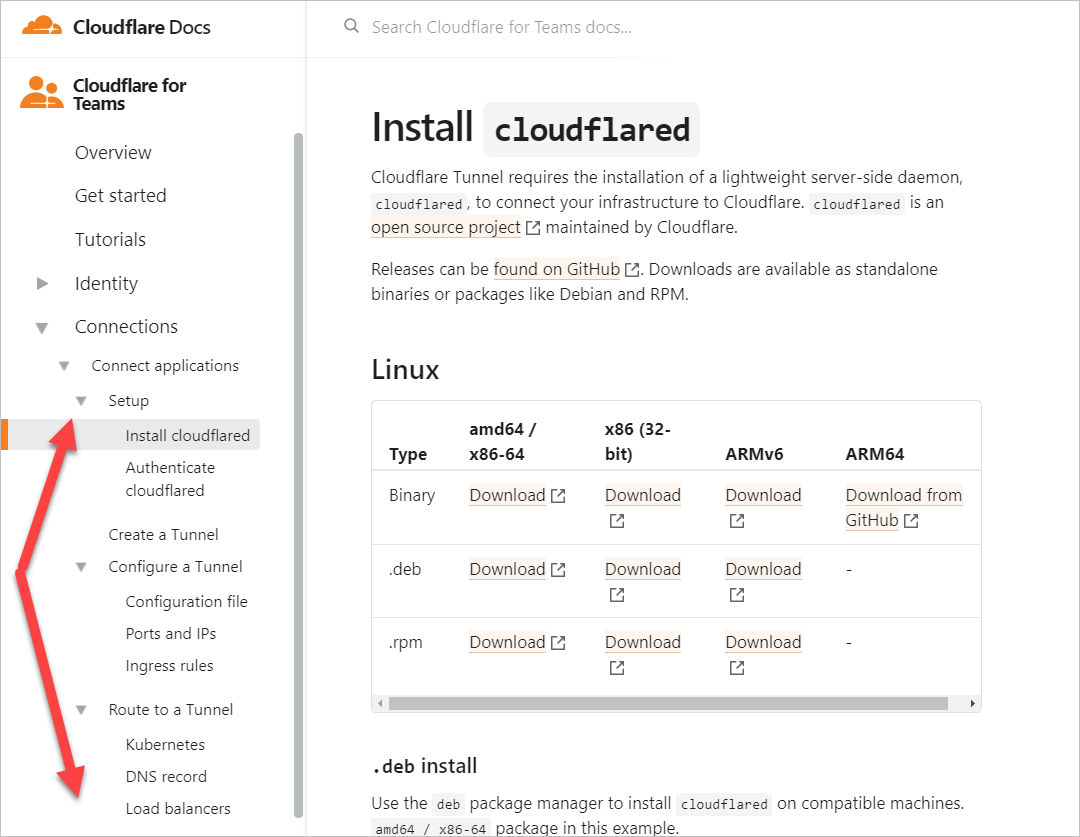Click table scrollbar left arrow
Image resolution: width=1080 pixels, height=837 pixels.
[380, 703]
